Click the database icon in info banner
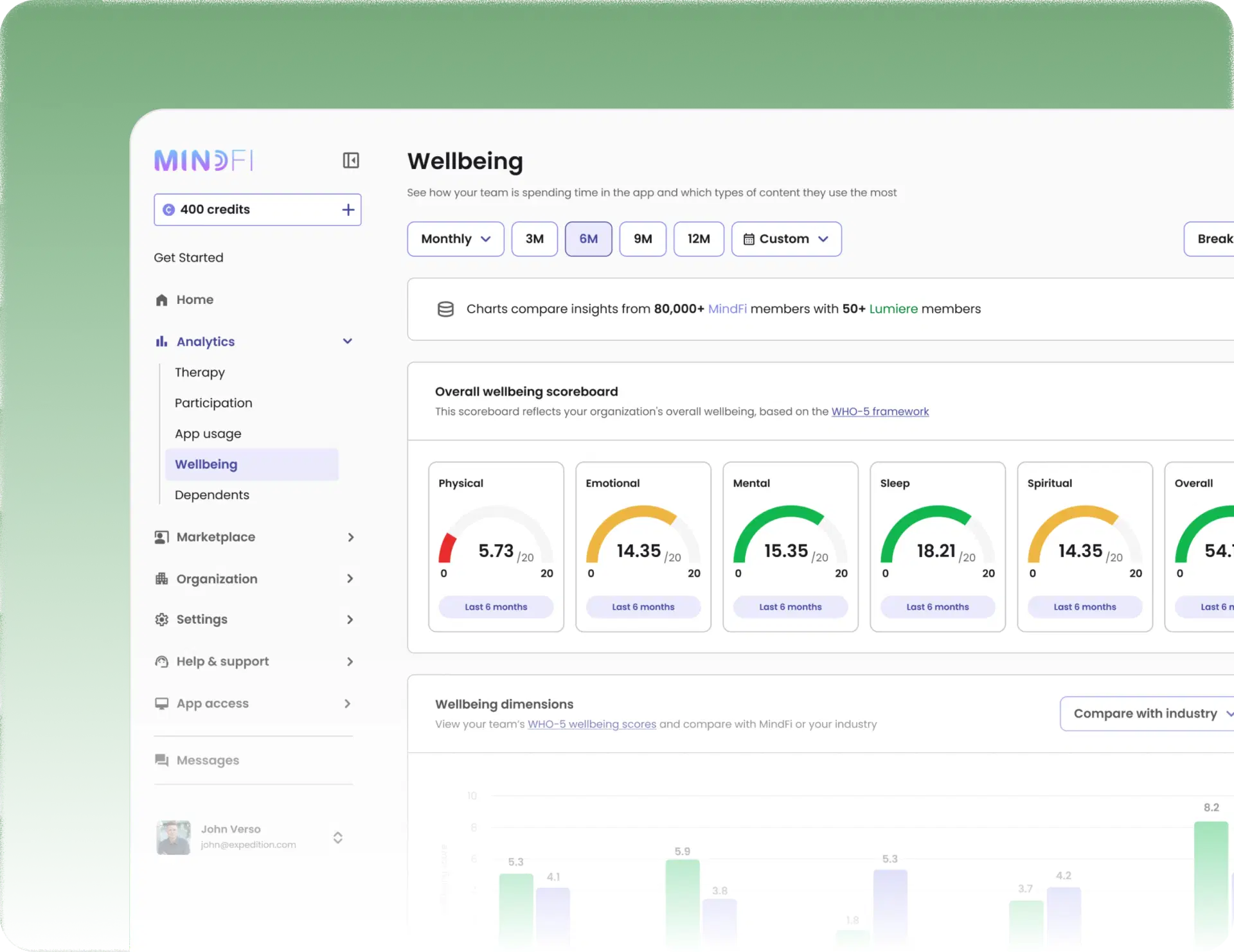 tap(445, 309)
